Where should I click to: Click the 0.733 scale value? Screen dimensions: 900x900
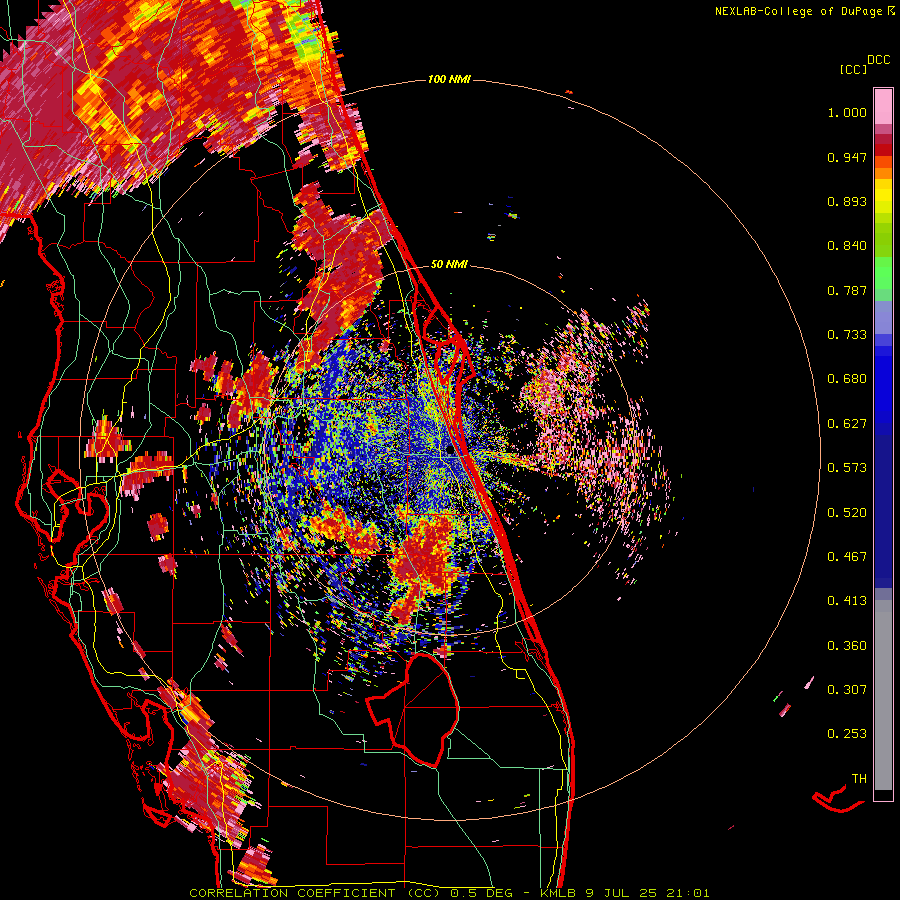pyautogui.click(x=847, y=335)
